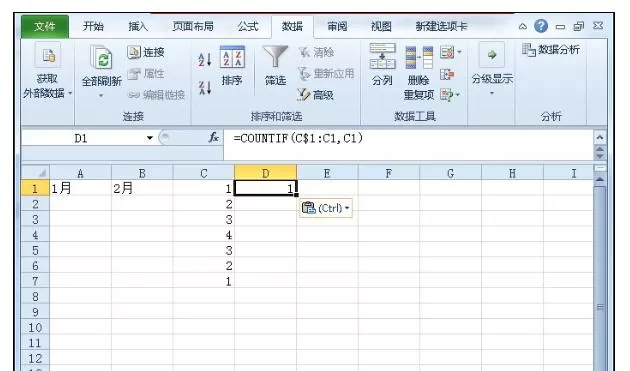Toggle the Filter (筛选) funnel
This screenshot has height=371, width=630.
(x=275, y=66)
